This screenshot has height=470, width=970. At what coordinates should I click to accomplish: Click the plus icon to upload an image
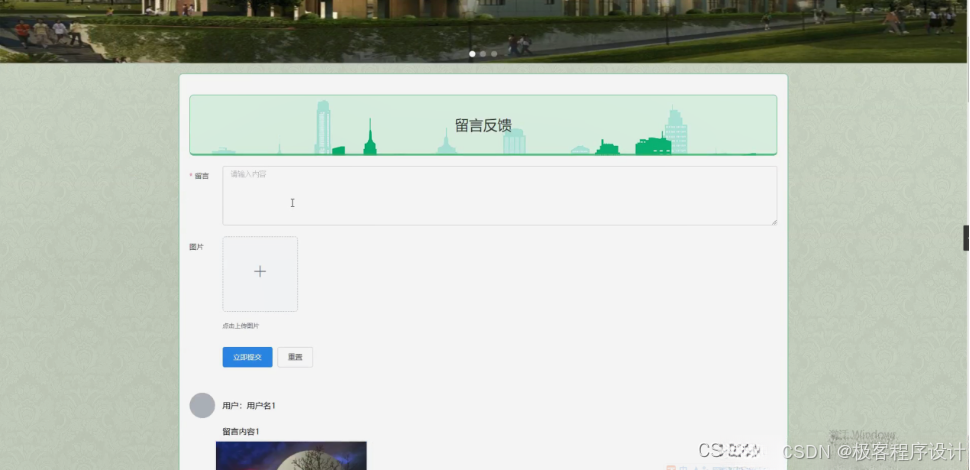(260, 271)
